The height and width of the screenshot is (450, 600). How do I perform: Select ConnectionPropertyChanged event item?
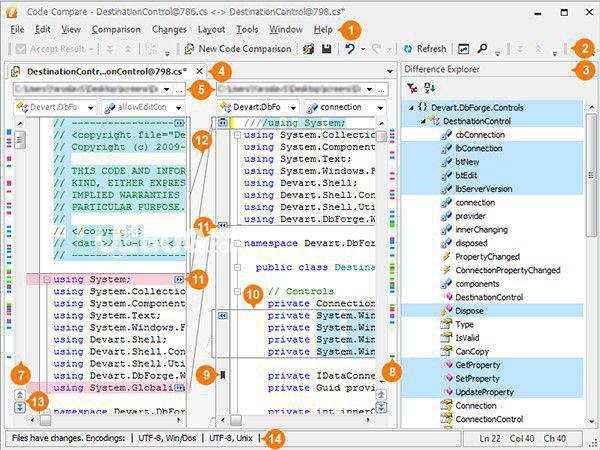[507, 271]
